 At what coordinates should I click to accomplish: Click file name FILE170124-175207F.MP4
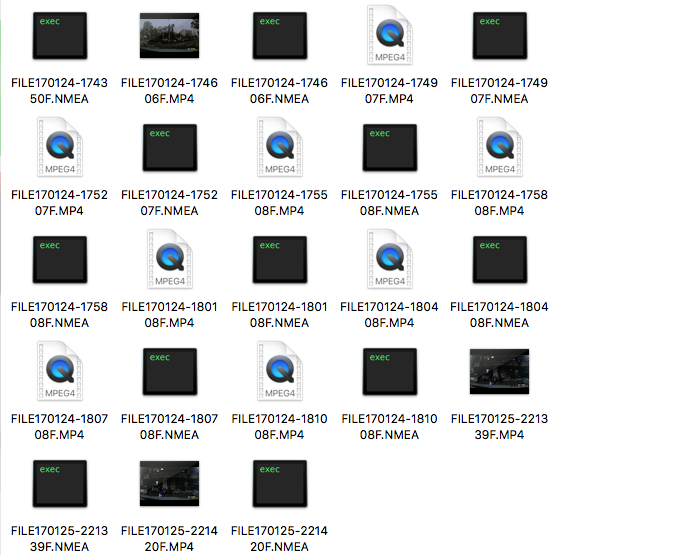click(x=59, y=203)
